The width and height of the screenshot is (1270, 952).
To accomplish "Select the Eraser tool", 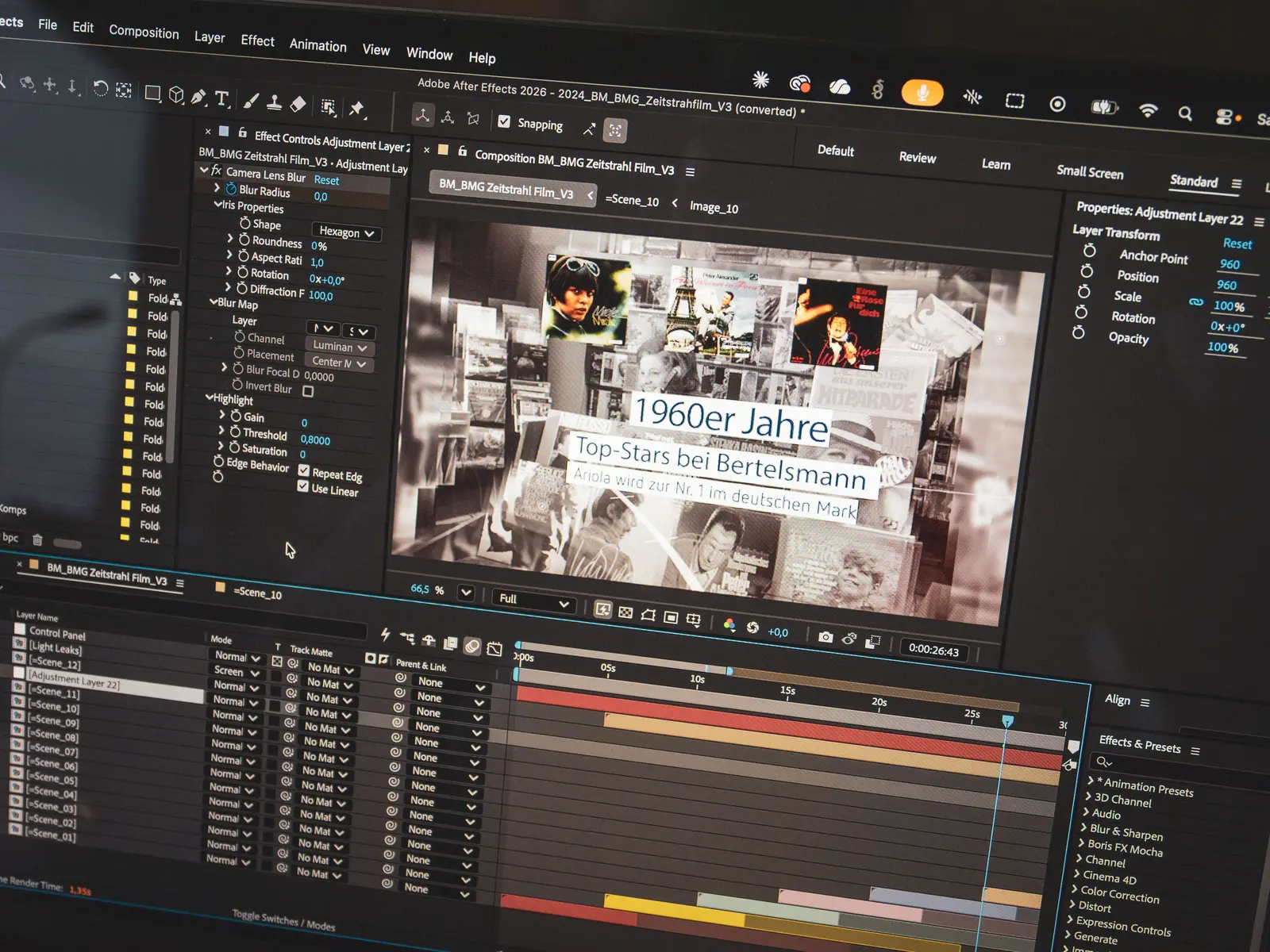I will point(298,104).
